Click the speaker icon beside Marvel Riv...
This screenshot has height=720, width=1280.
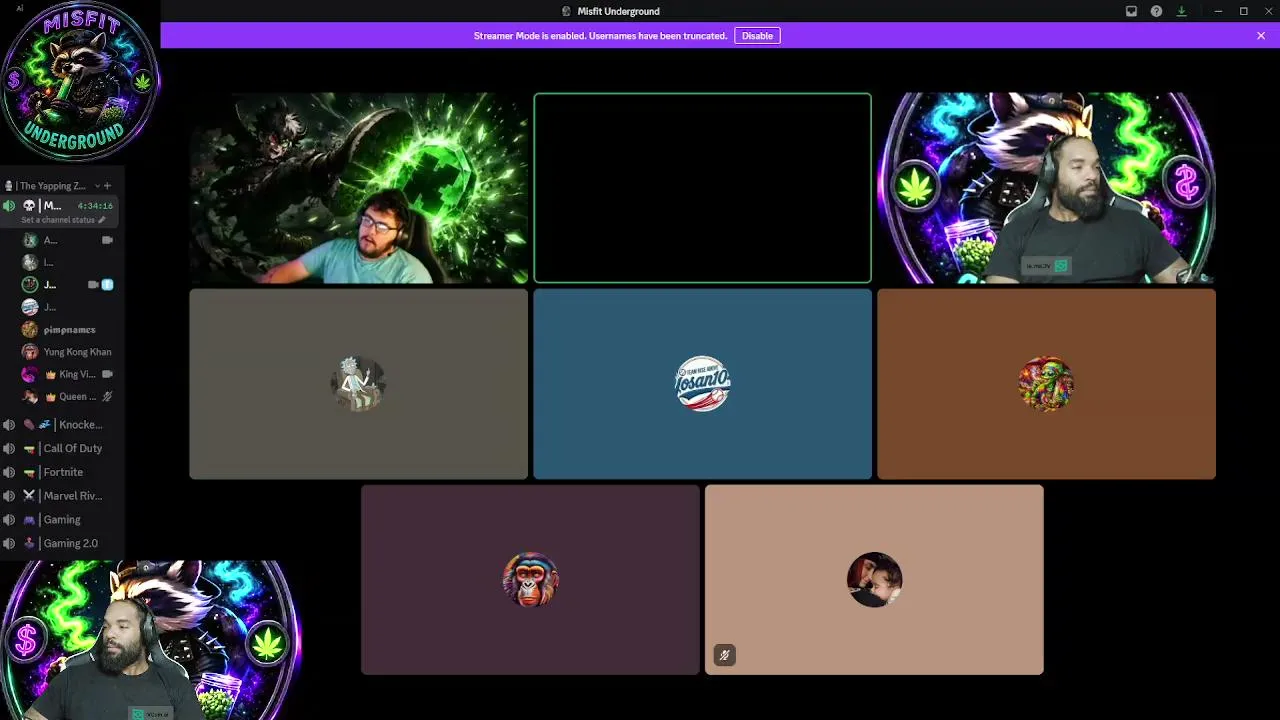coord(9,496)
